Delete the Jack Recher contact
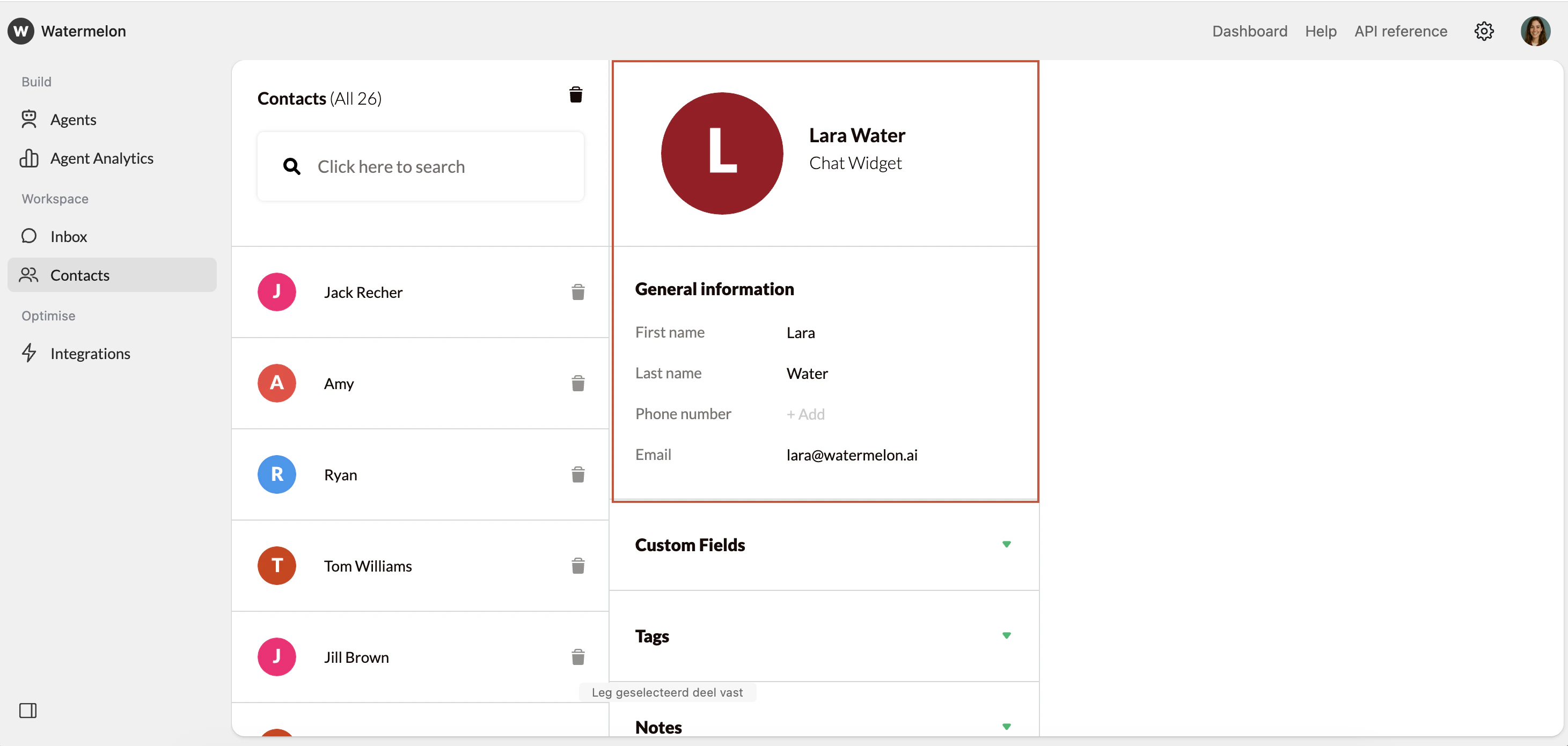 click(578, 292)
